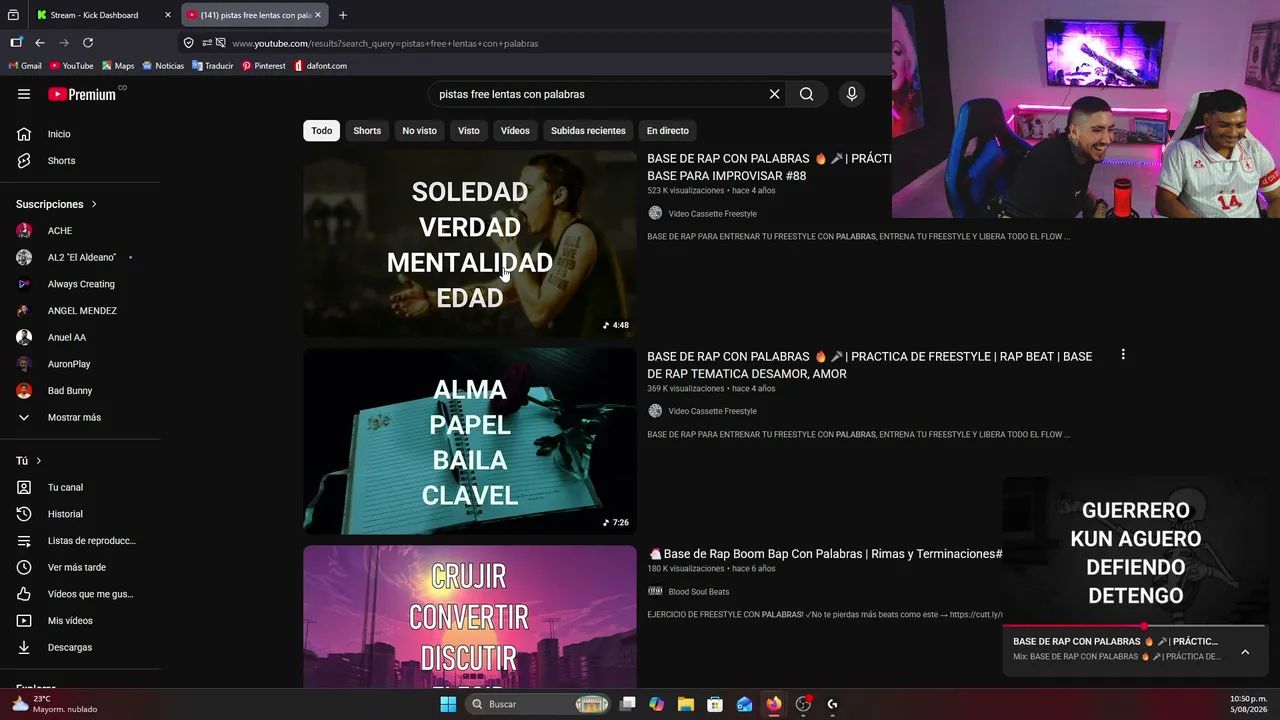This screenshot has width=1280, height=720.
Task: Go to YouTube Premium home logo
Action: click(82, 94)
